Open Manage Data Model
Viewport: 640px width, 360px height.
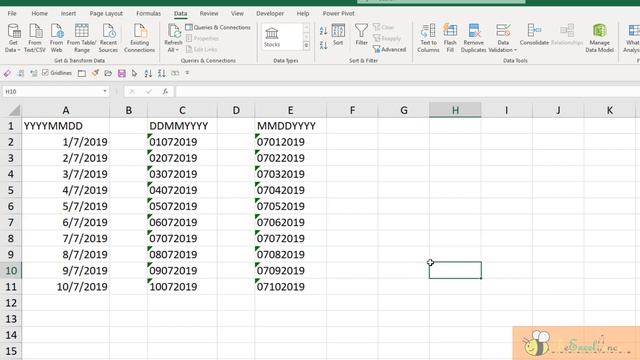[599, 38]
